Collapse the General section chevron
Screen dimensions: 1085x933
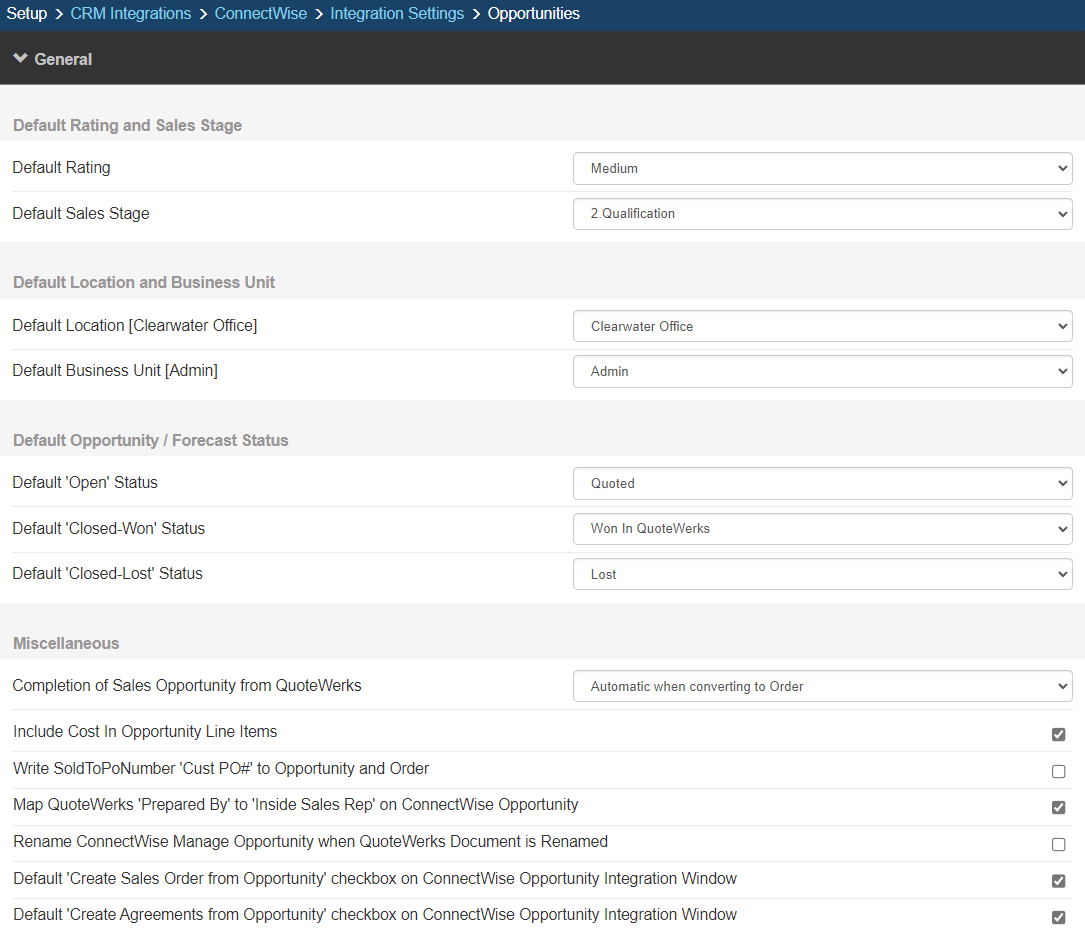coord(20,59)
